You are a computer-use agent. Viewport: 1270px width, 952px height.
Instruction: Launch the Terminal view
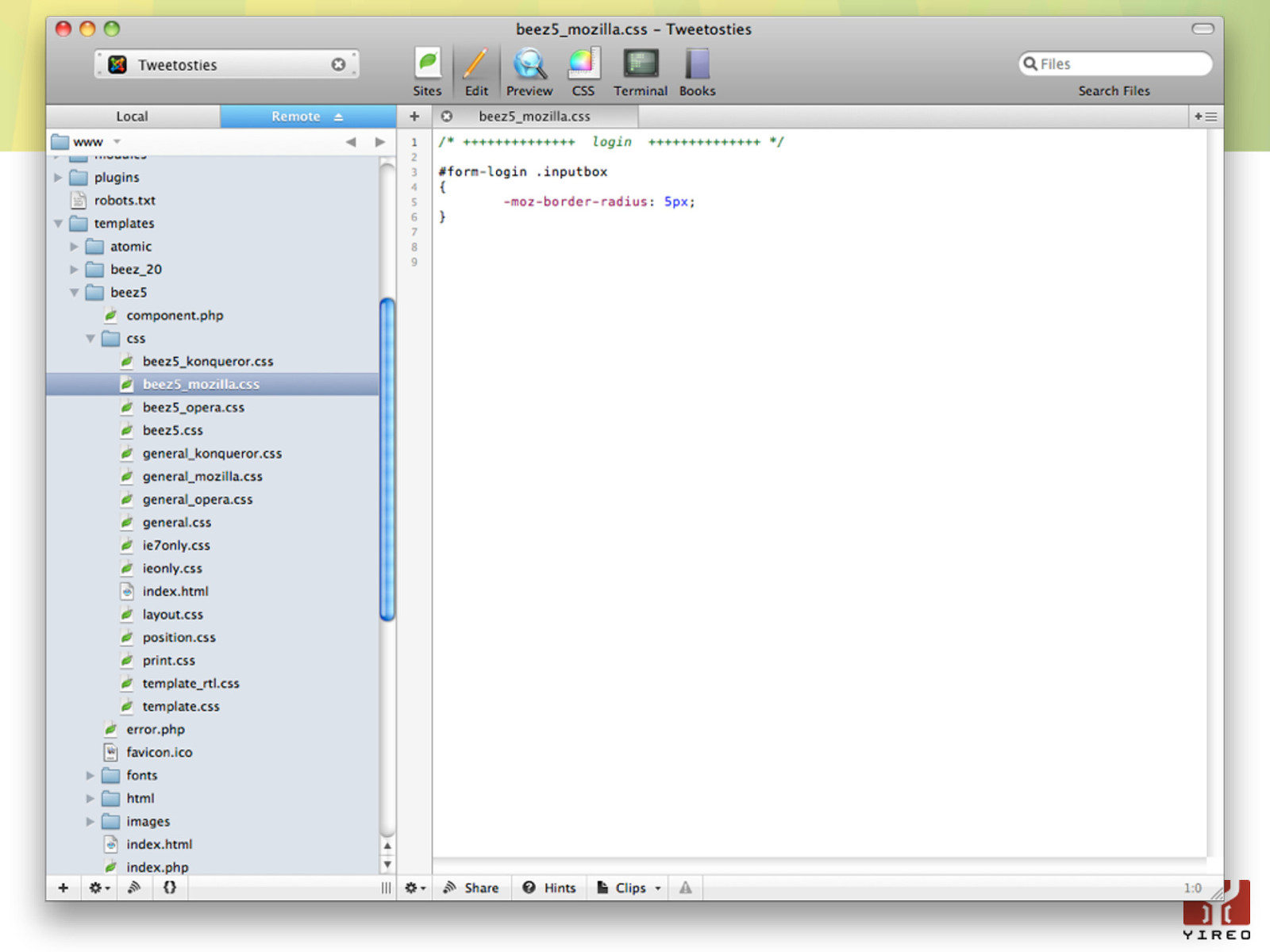point(641,71)
